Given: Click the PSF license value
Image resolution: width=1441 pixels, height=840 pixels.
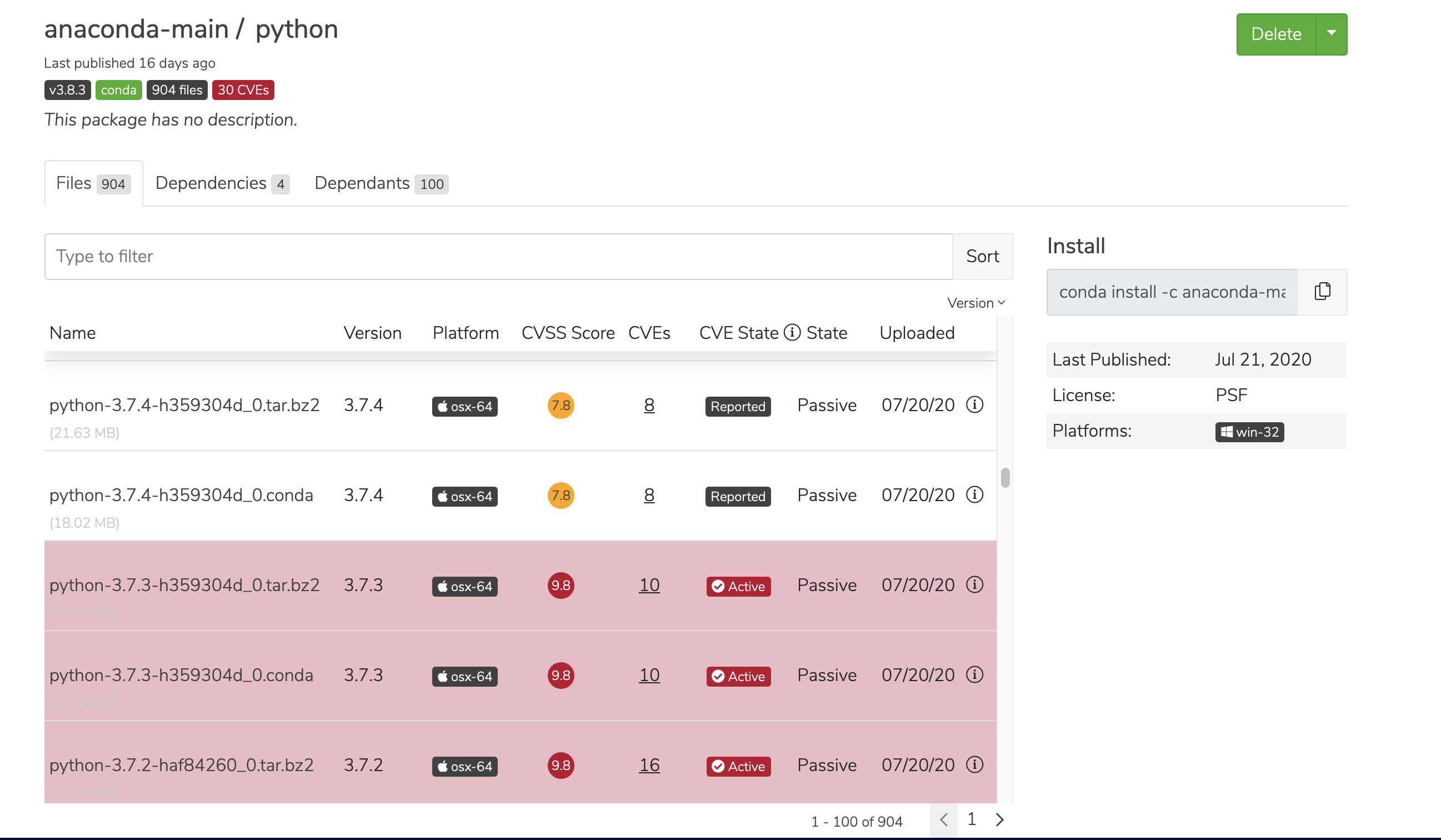Looking at the screenshot, I should [x=1231, y=395].
